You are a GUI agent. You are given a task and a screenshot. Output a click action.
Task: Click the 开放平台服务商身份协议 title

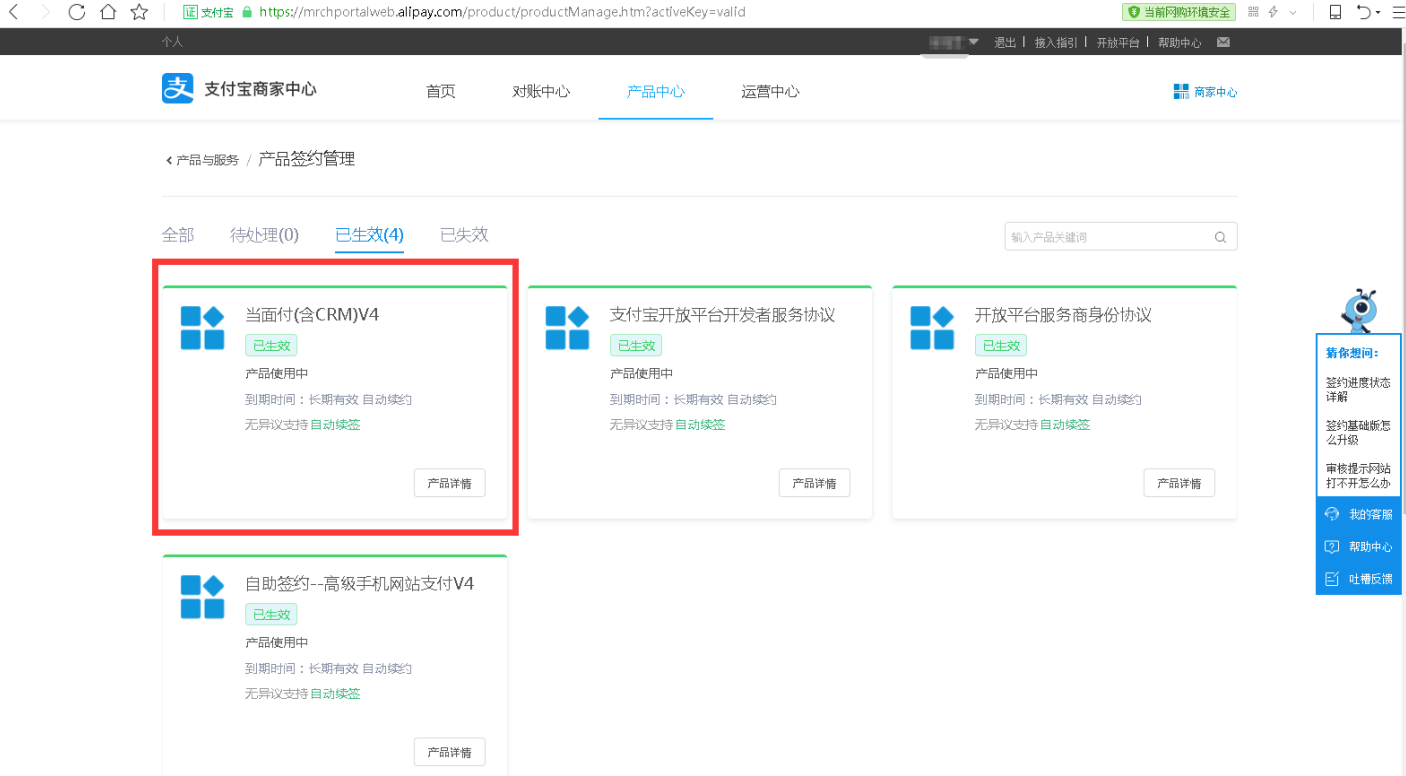click(1063, 315)
